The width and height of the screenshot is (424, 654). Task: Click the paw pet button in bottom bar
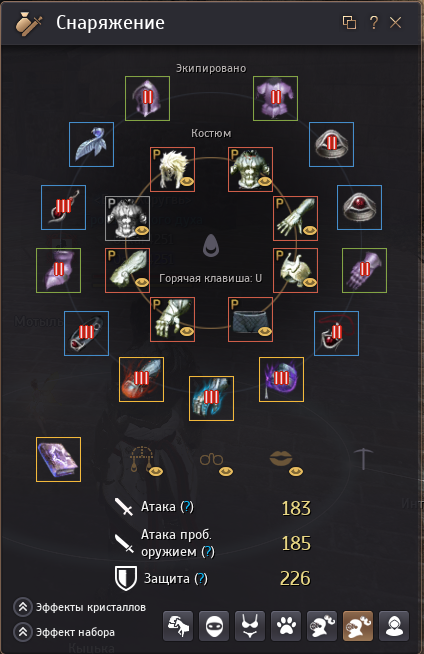pos(286,626)
